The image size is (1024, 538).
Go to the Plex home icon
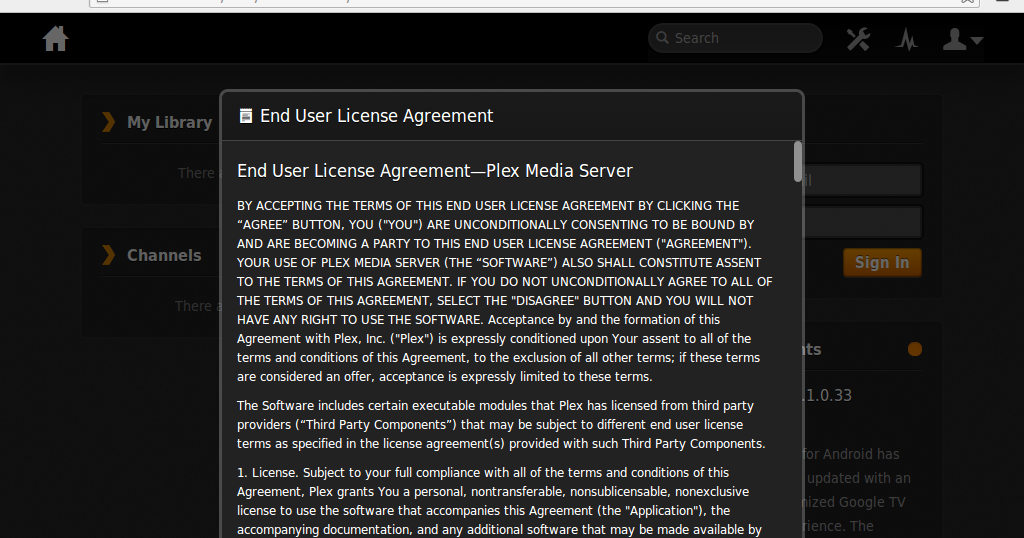56,39
